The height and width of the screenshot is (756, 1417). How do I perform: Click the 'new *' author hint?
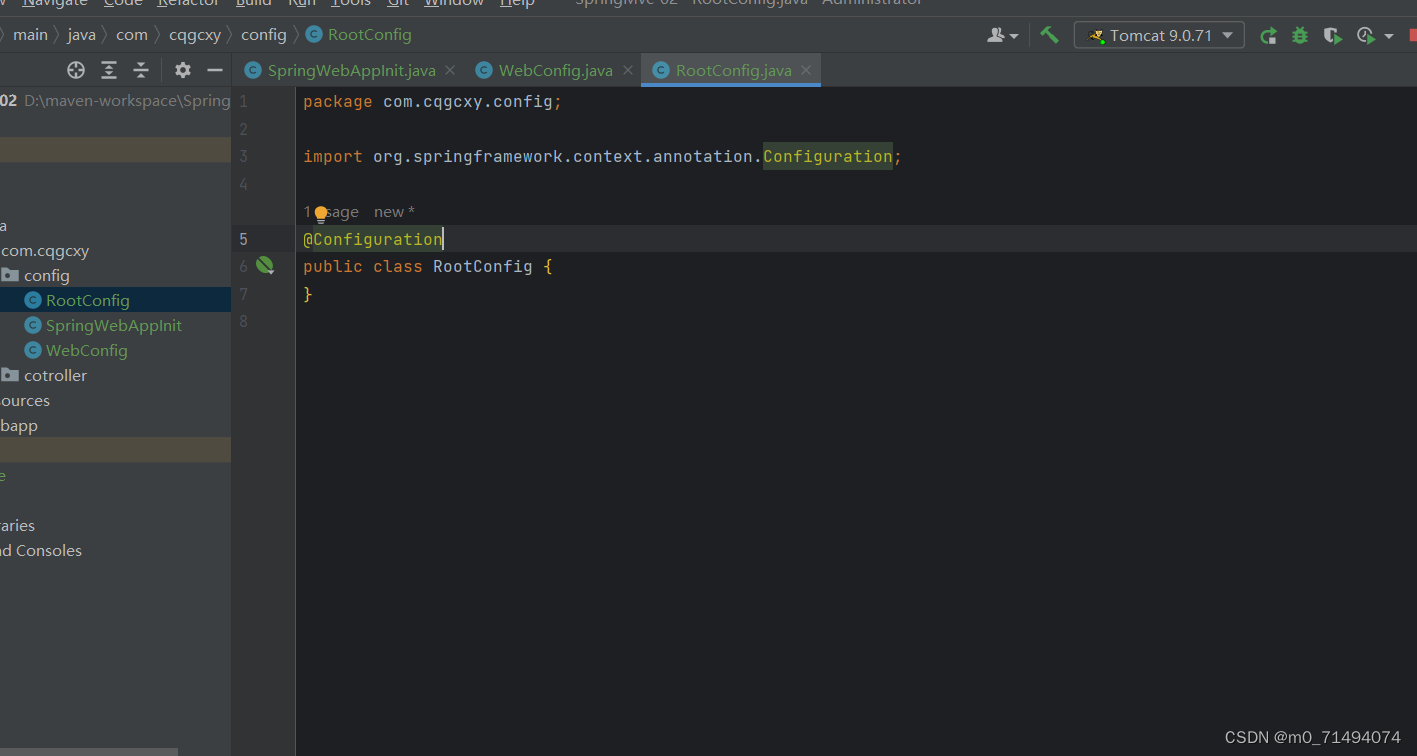394,212
